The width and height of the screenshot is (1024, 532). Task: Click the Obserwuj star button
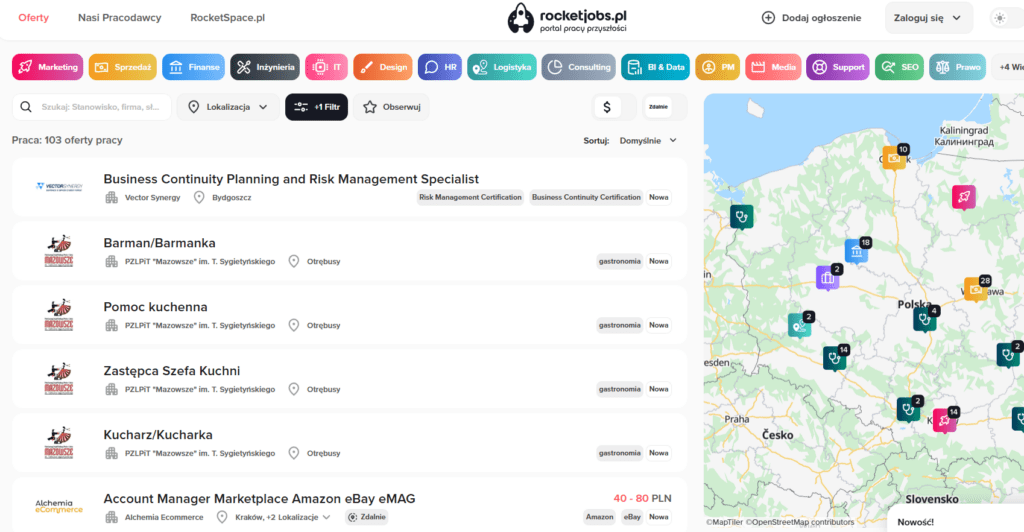click(391, 107)
